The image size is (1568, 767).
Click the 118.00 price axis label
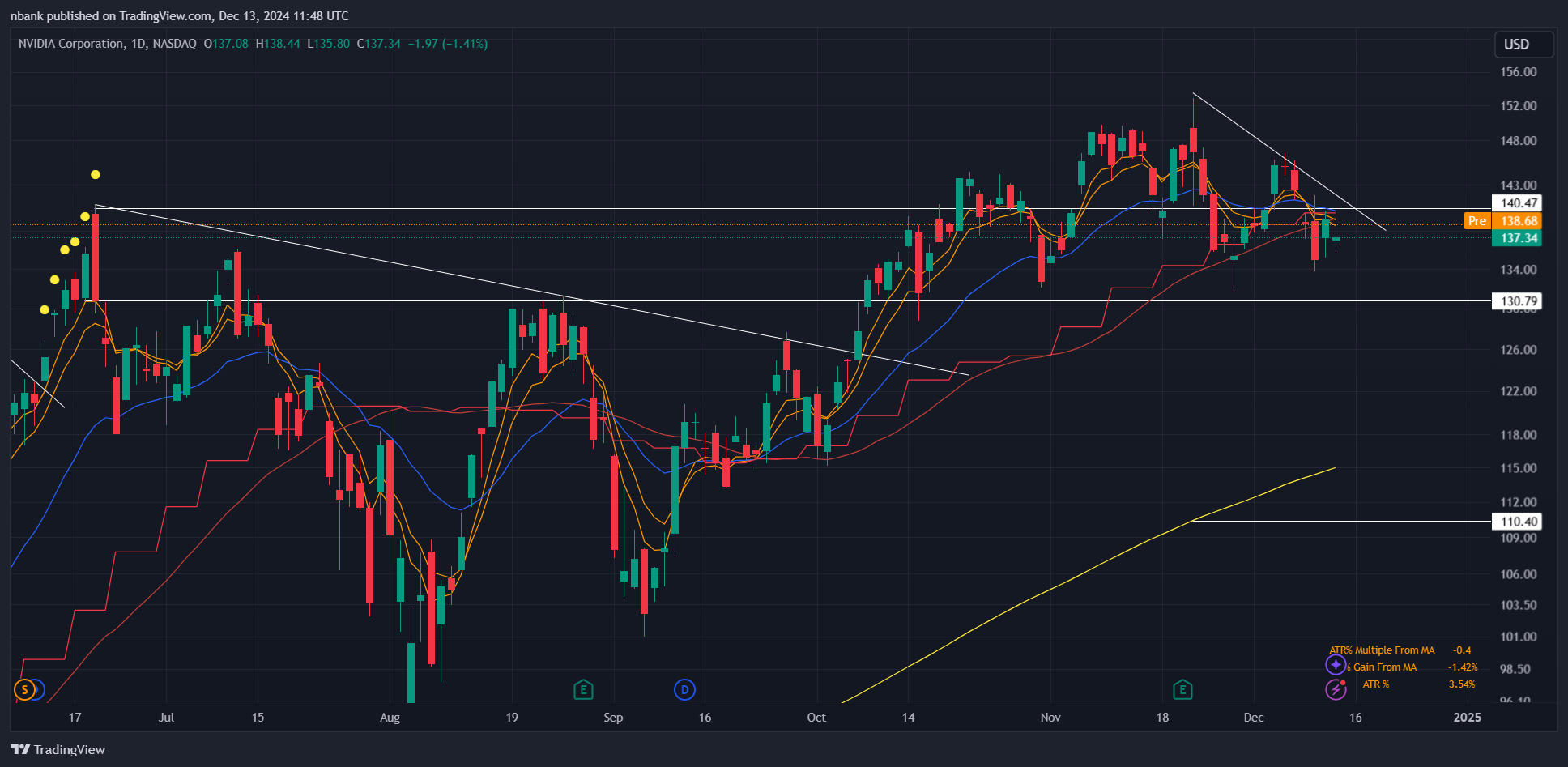(1519, 435)
